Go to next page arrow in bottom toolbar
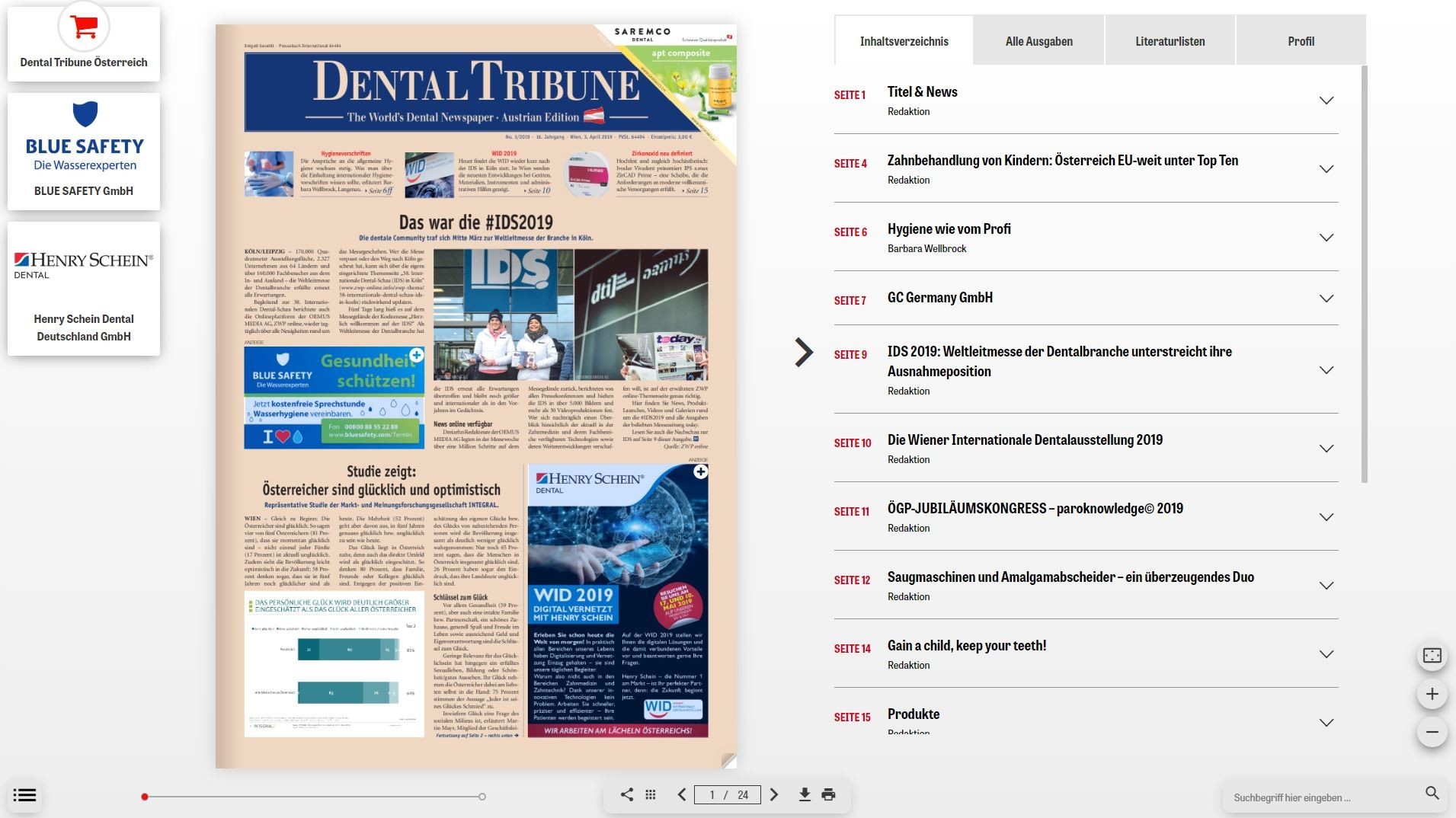The width and height of the screenshot is (1456, 818). (x=774, y=794)
